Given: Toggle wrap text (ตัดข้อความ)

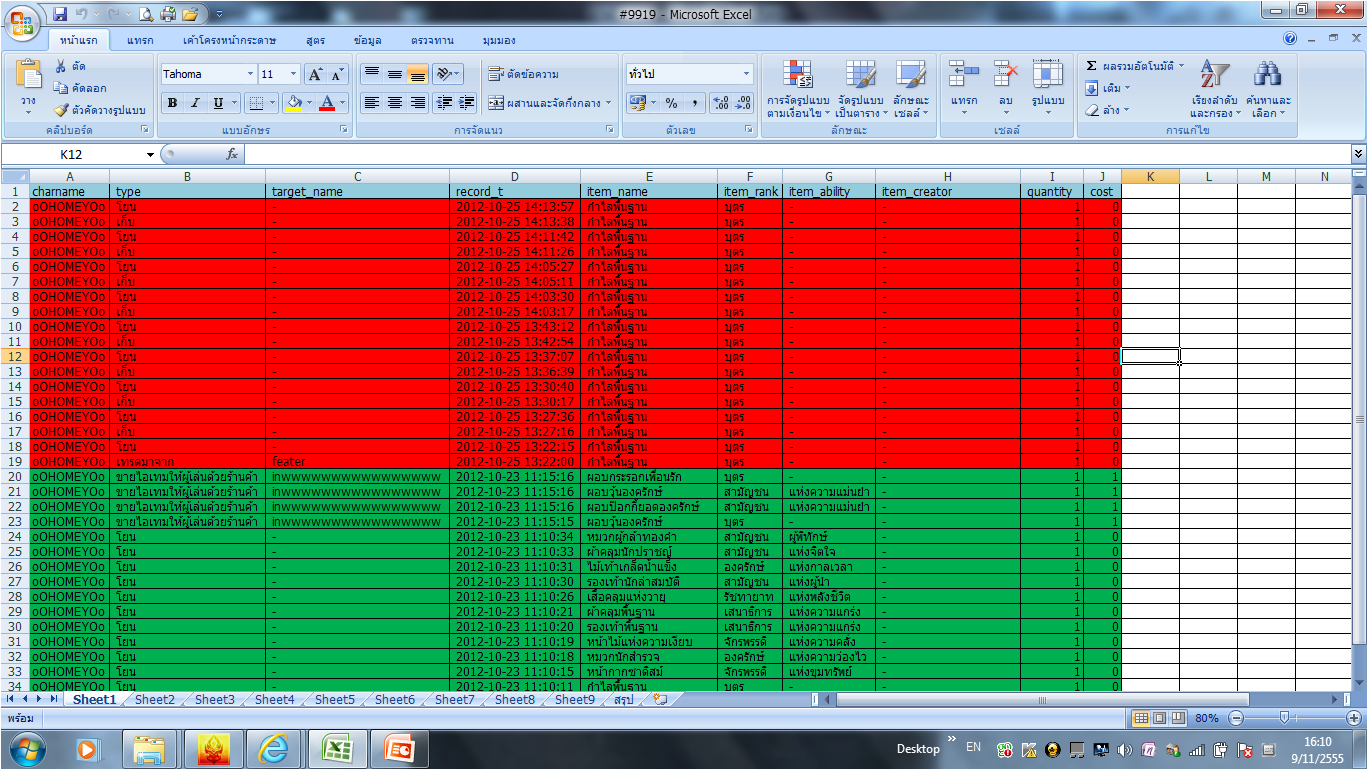Looking at the screenshot, I should pyautogui.click(x=523, y=74).
